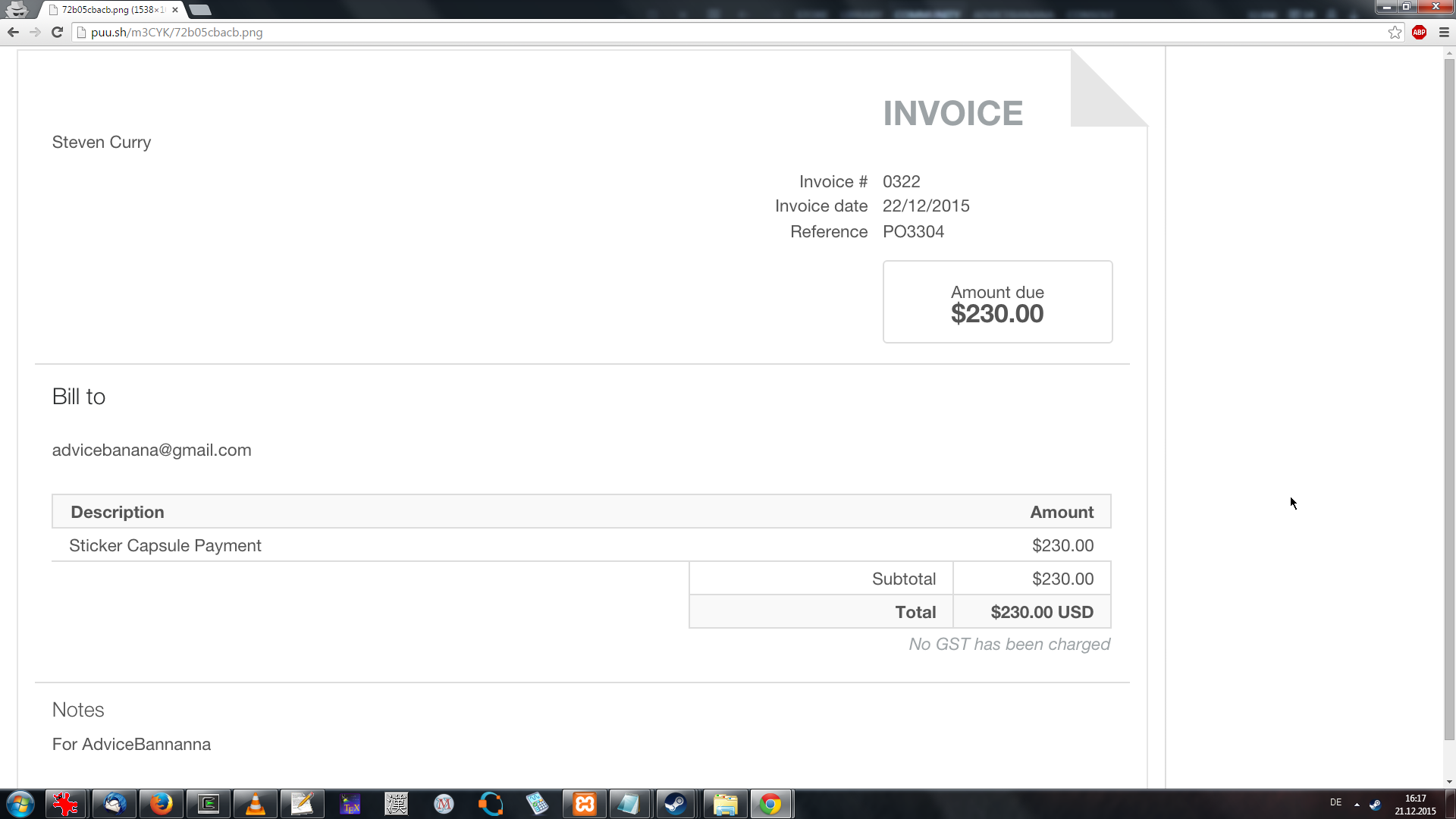Image resolution: width=1456 pixels, height=819 pixels.
Task: Click the Windows Start button
Action: click(20, 804)
